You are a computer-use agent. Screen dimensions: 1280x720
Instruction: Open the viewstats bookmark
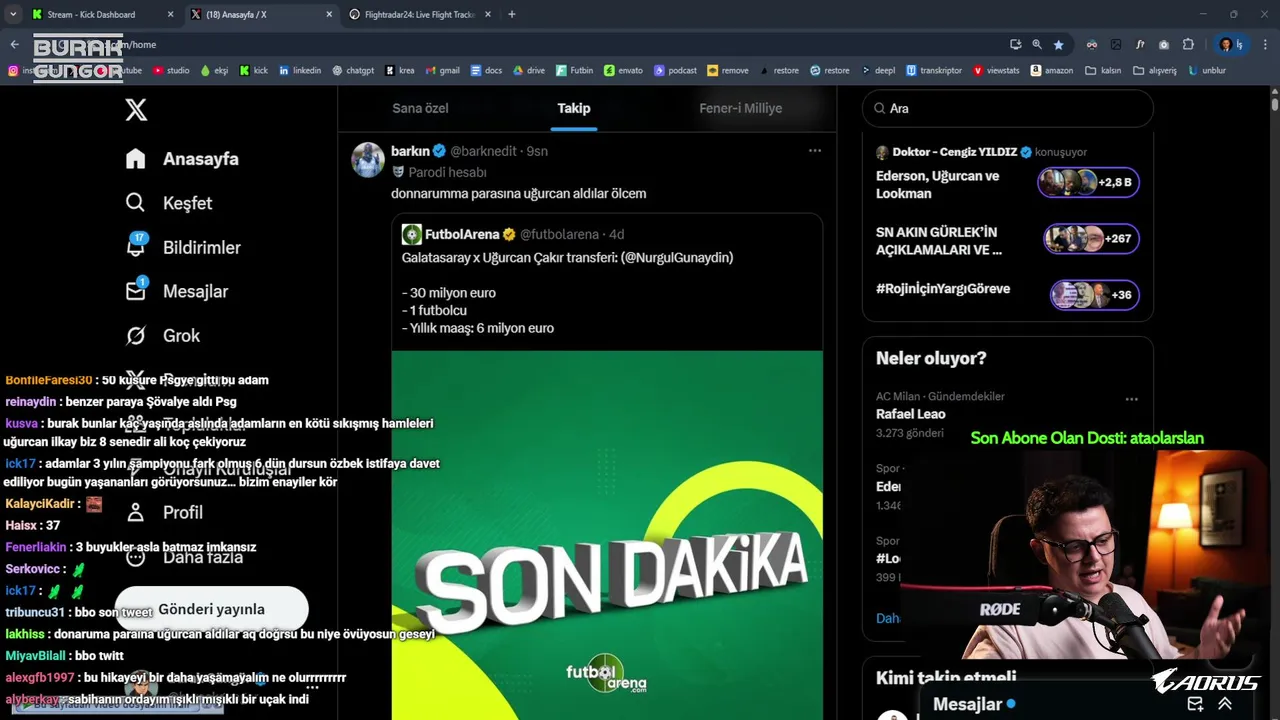[x=996, y=71]
